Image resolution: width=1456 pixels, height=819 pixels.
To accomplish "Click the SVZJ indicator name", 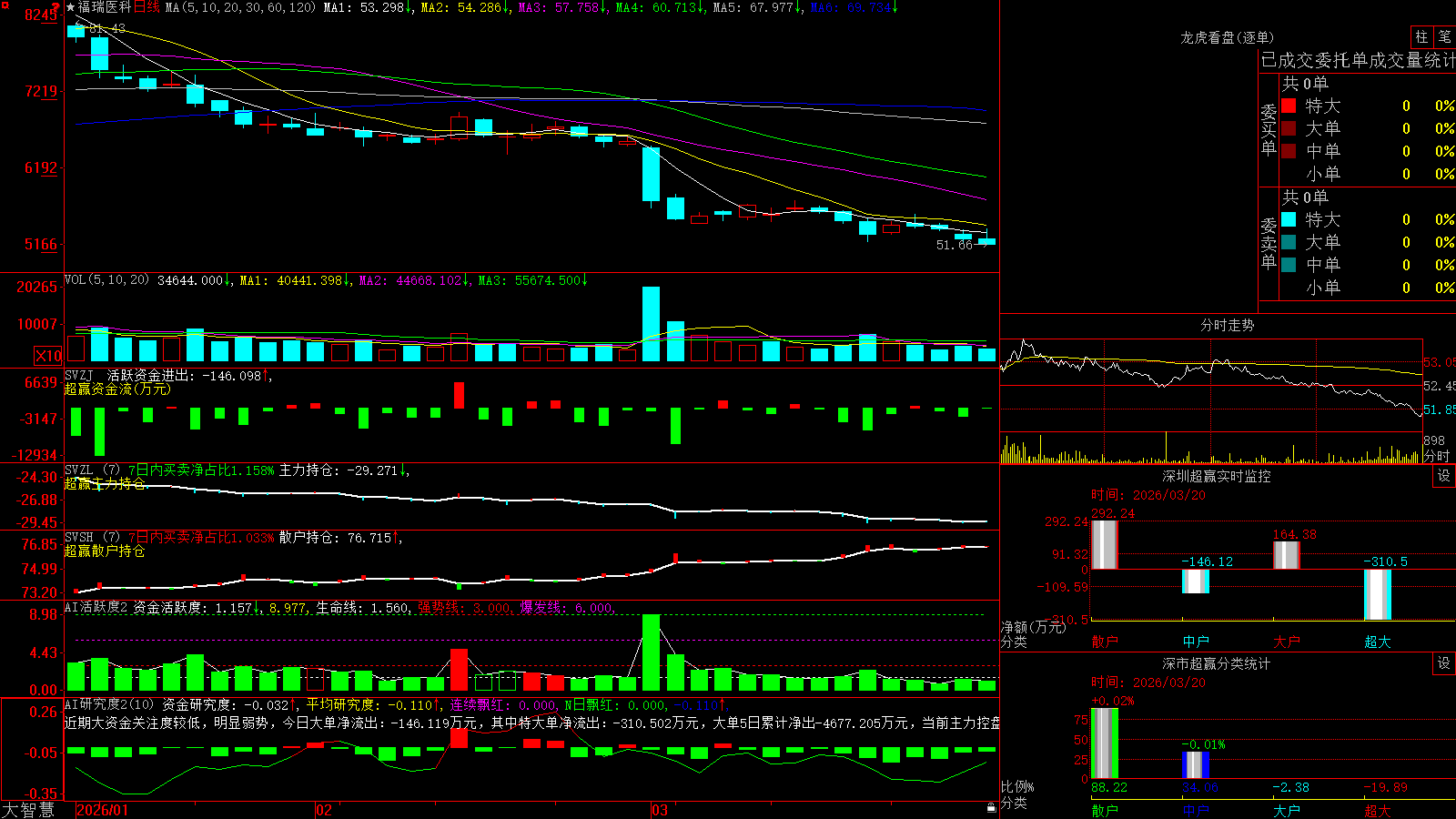I will pyautogui.click(x=79, y=375).
